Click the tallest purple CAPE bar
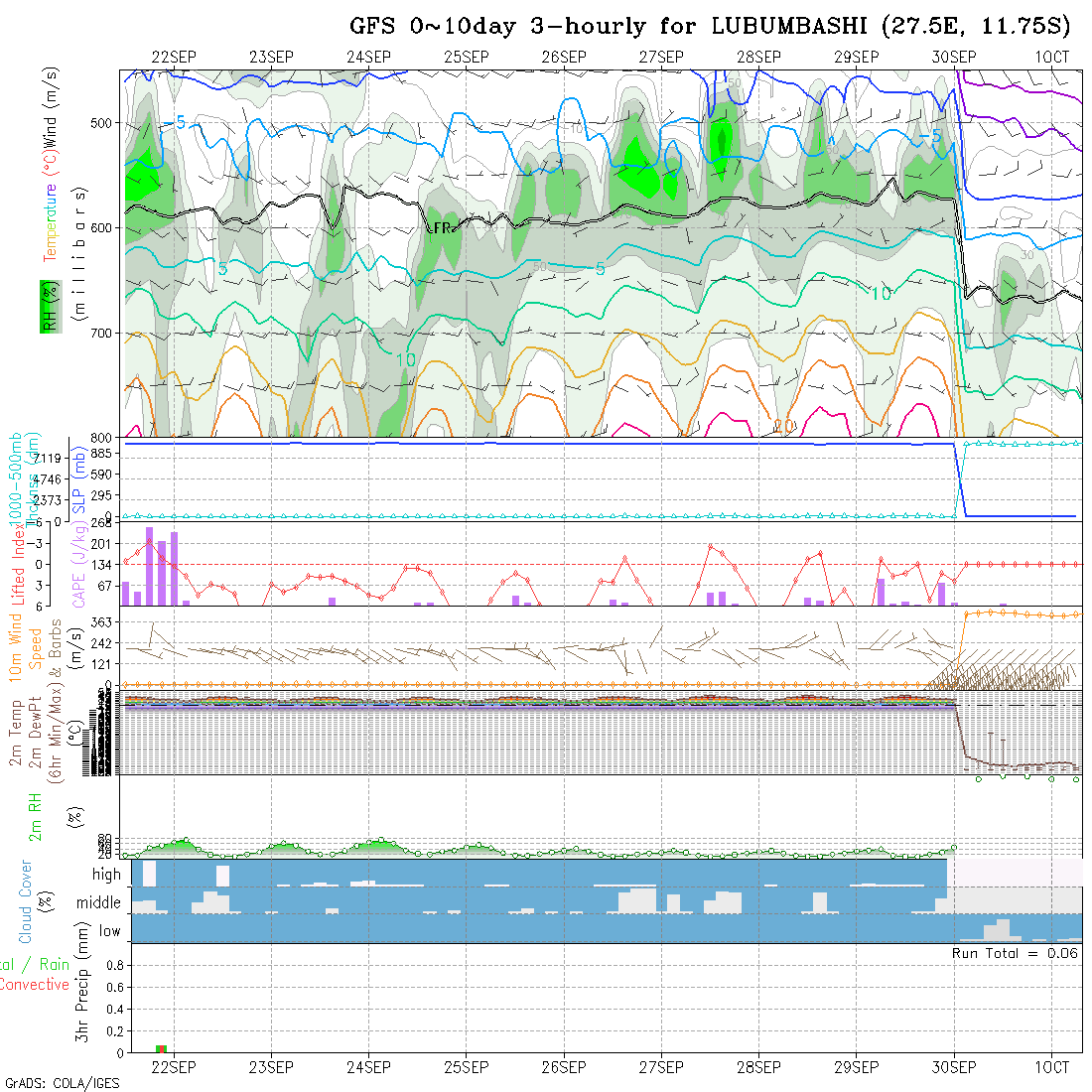The height and width of the screenshot is (1092, 1092). (x=149, y=566)
